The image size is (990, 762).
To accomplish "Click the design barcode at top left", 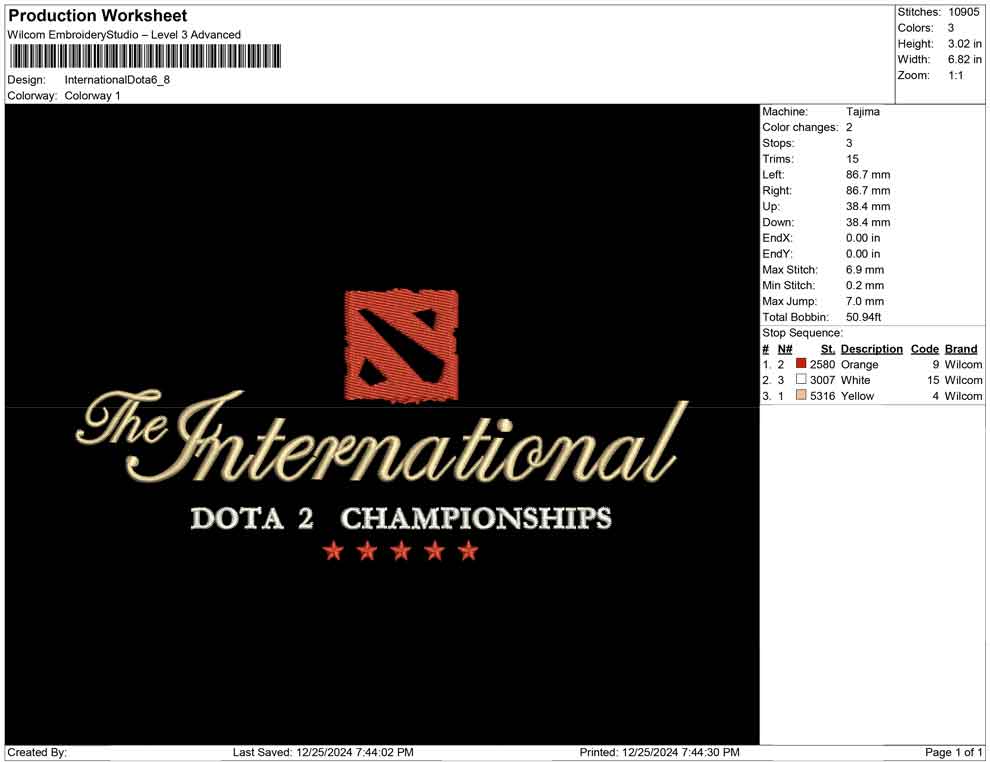I will (145, 57).
